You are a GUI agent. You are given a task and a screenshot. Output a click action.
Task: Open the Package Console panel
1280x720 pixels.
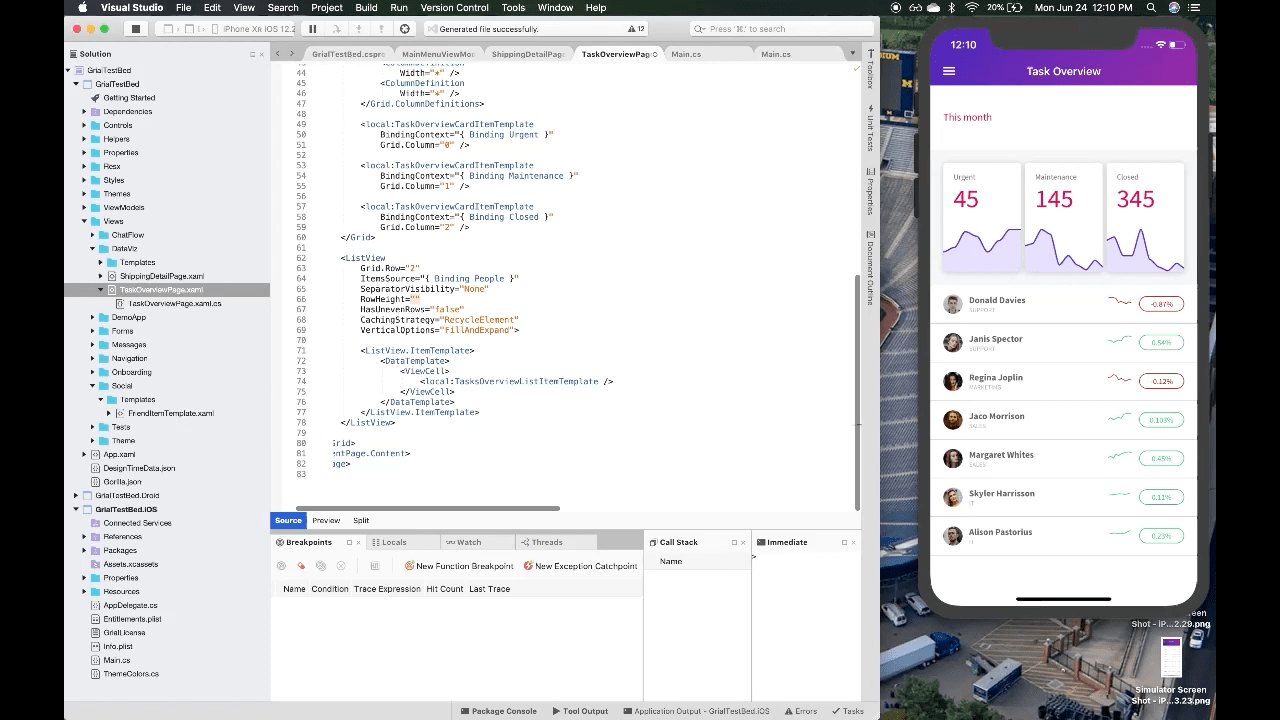coord(498,711)
